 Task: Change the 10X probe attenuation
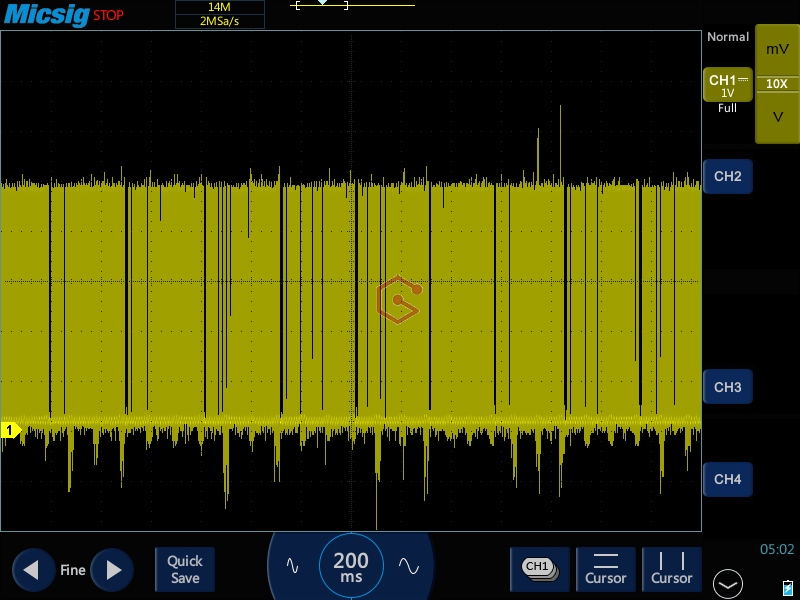coord(777,84)
